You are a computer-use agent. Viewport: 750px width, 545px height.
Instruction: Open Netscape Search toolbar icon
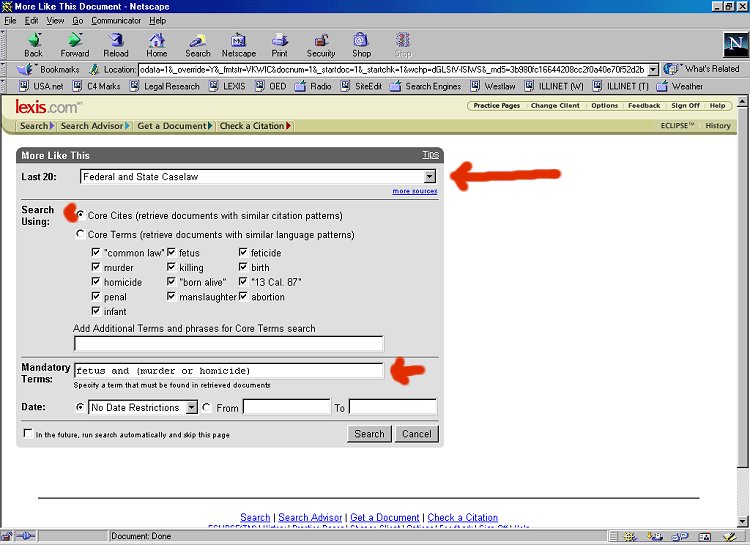pos(198,45)
